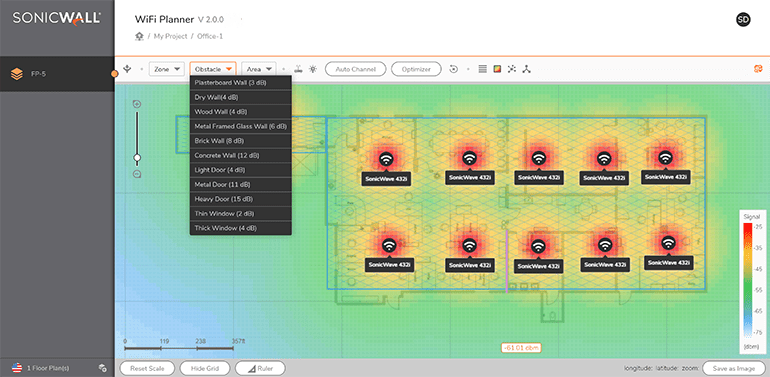Click the Auto Channel button
This screenshot has width=770, height=377.
[x=356, y=69]
